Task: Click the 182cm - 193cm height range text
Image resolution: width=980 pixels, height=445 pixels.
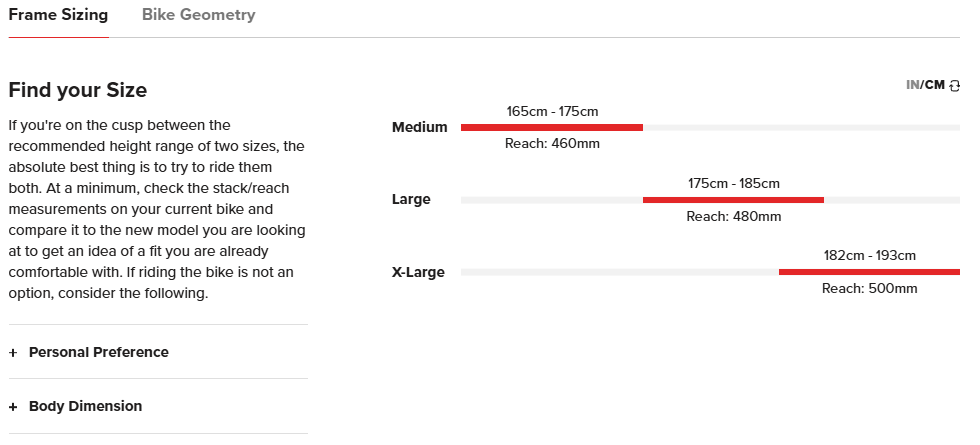Action: (x=869, y=255)
